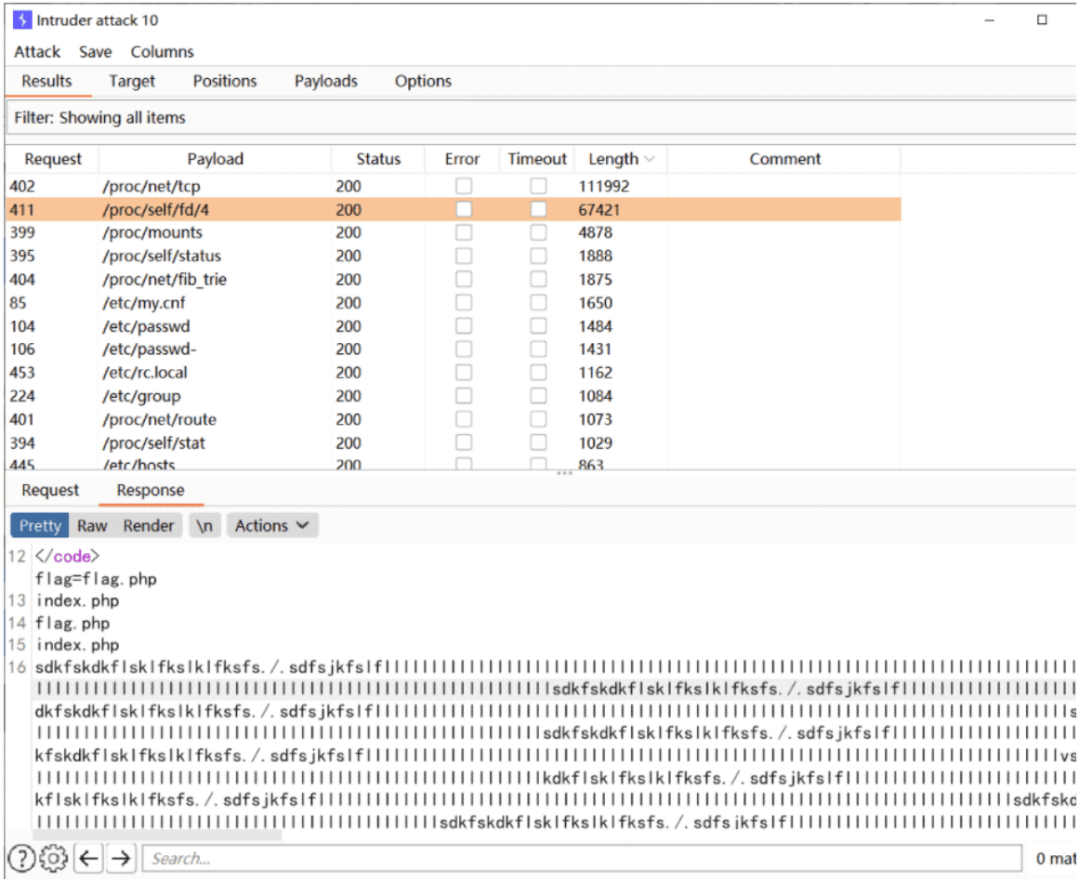Click the response Search input field
This screenshot has height=882, width=1080.
582,859
